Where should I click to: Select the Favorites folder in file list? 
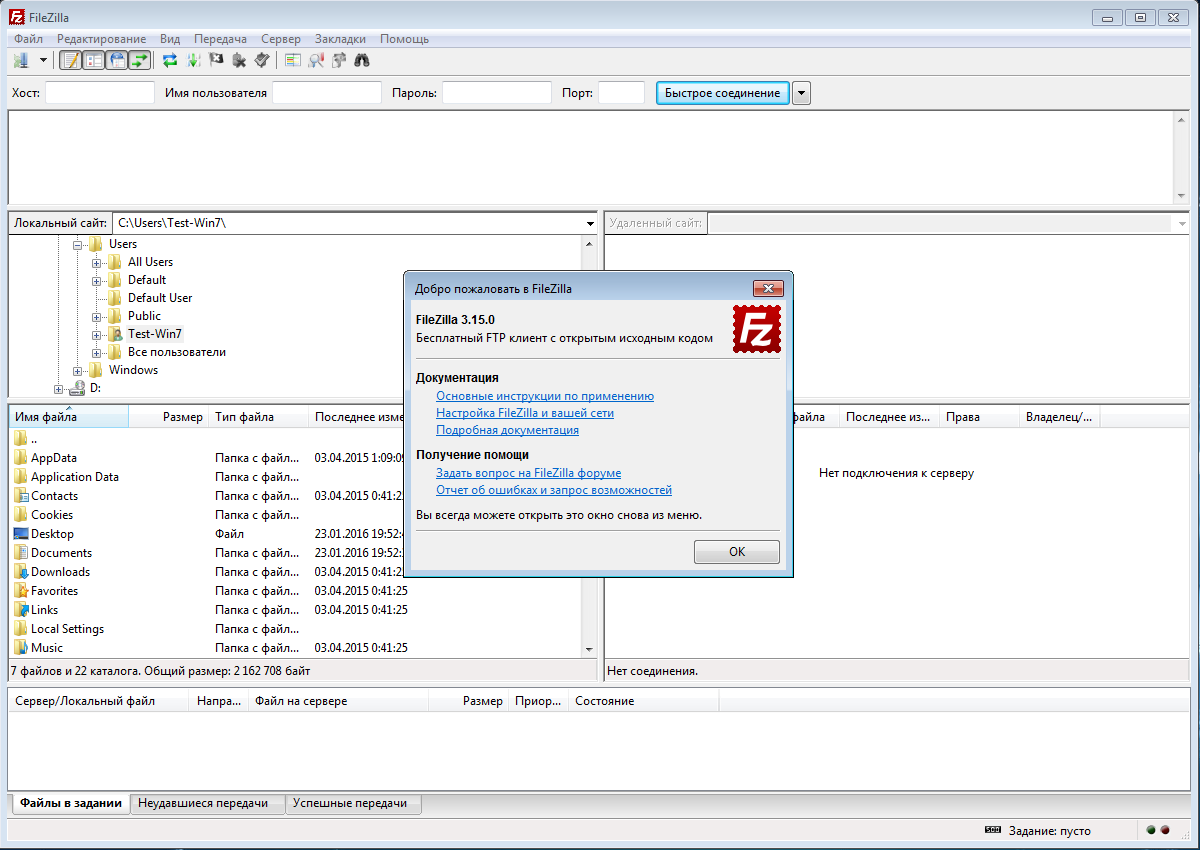click(54, 591)
